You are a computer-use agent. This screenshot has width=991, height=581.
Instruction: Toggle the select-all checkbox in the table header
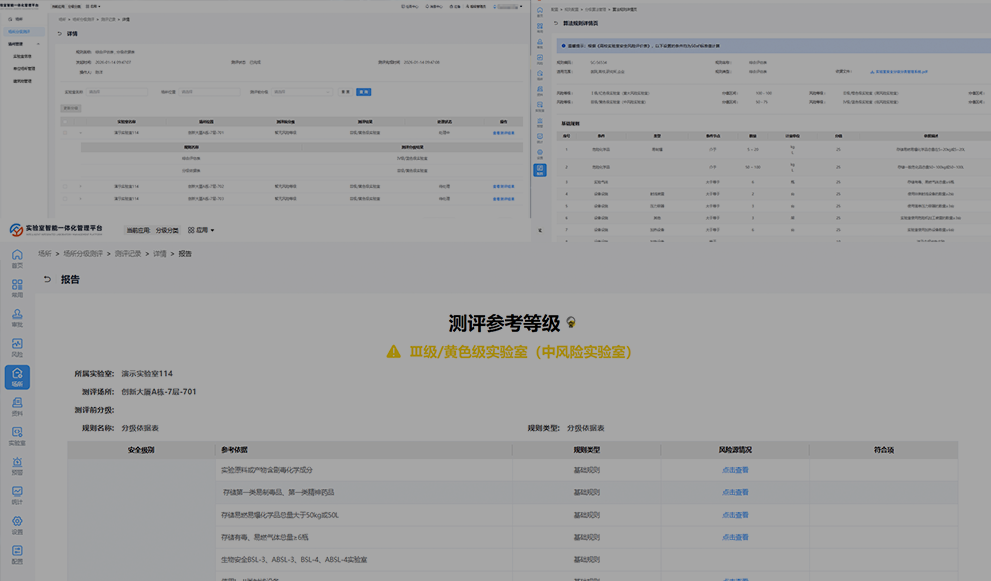point(66,120)
